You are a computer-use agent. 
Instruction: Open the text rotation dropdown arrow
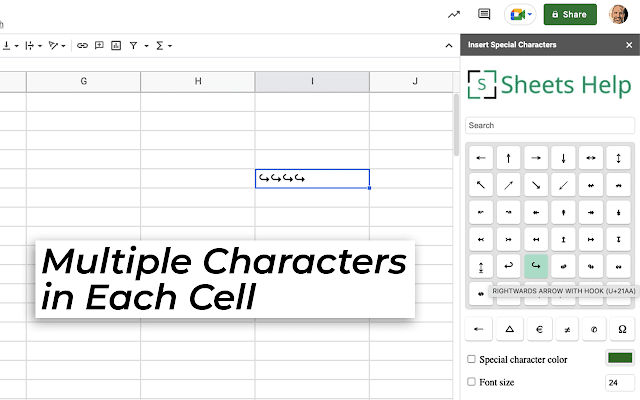[63, 46]
